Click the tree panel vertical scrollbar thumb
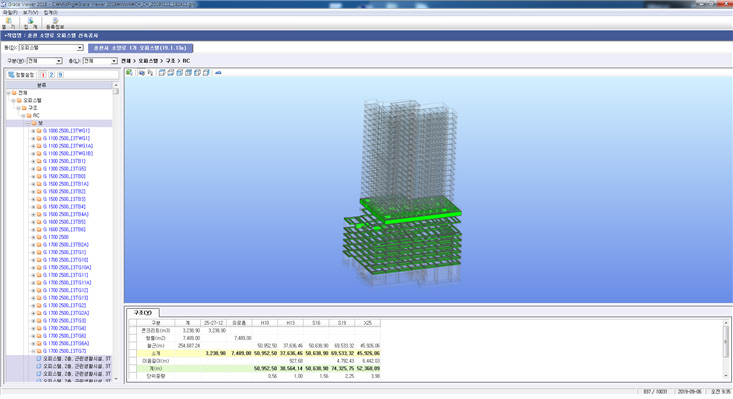 pyautogui.click(x=116, y=91)
